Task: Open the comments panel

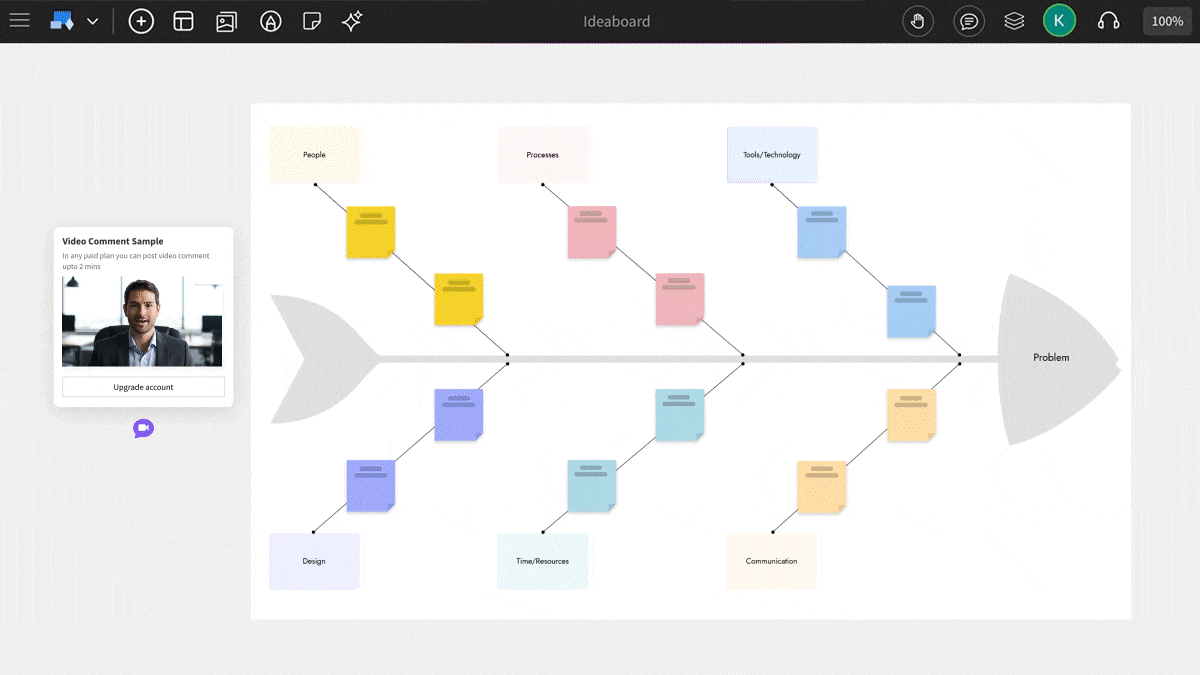Action: [x=968, y=20]
